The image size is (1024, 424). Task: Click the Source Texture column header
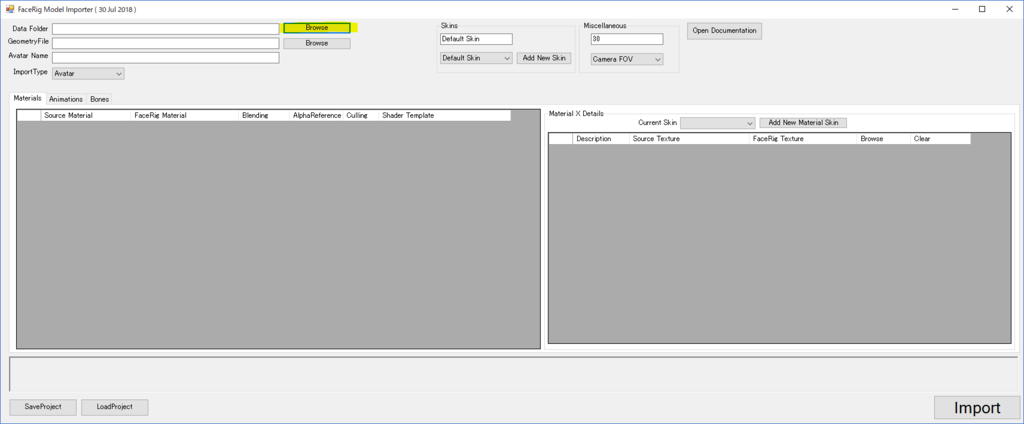pos(690,139)
